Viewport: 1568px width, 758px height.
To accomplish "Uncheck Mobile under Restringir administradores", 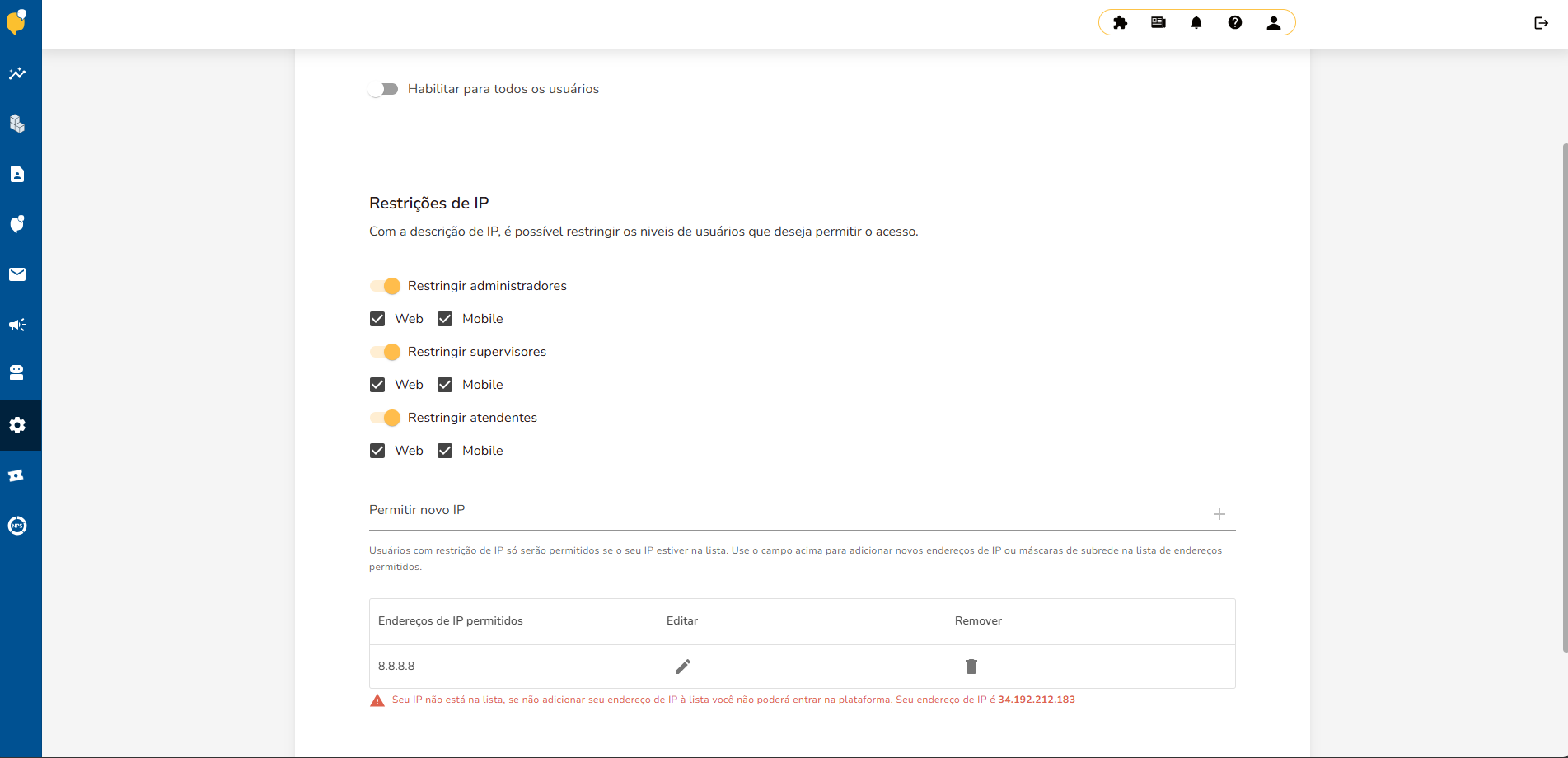I will click(x=445, y=319).
